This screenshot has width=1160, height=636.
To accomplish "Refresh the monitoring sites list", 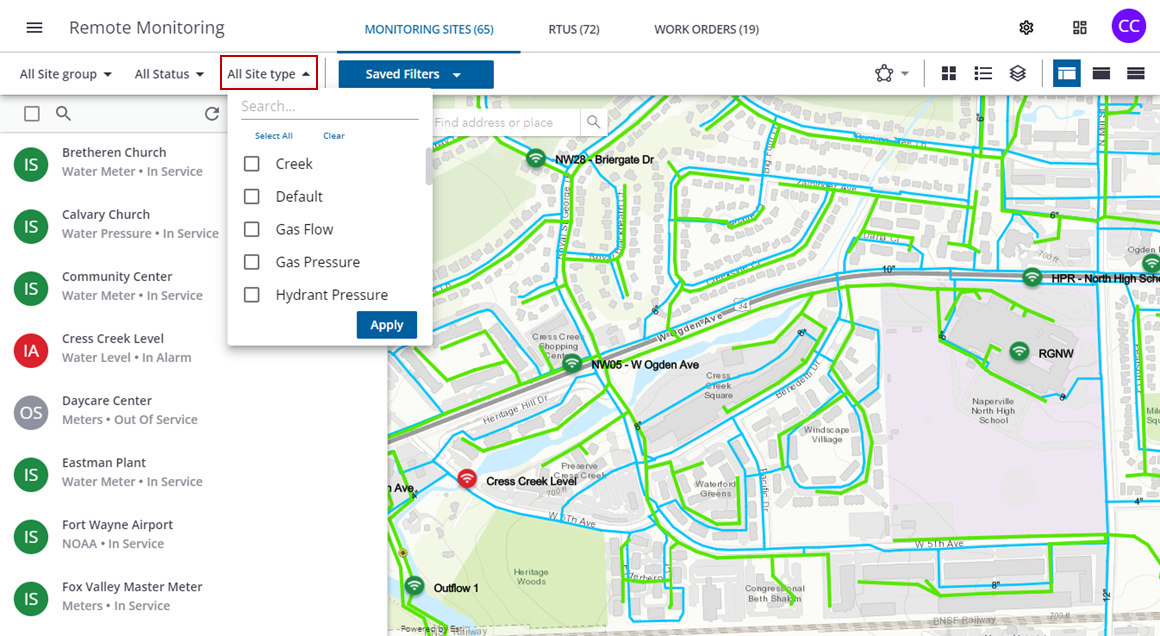I will [212, 113].
